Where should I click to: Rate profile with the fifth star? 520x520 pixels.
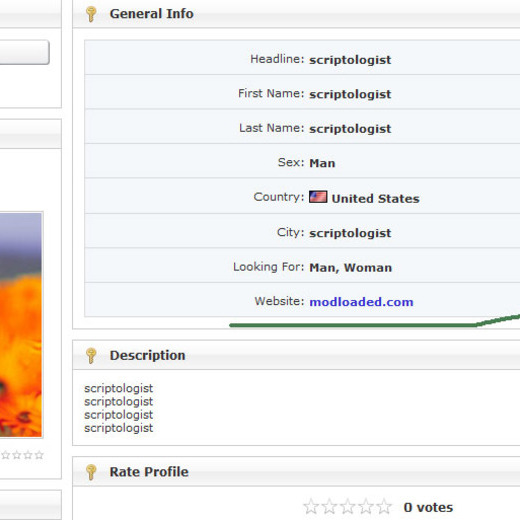pos(384,507)
